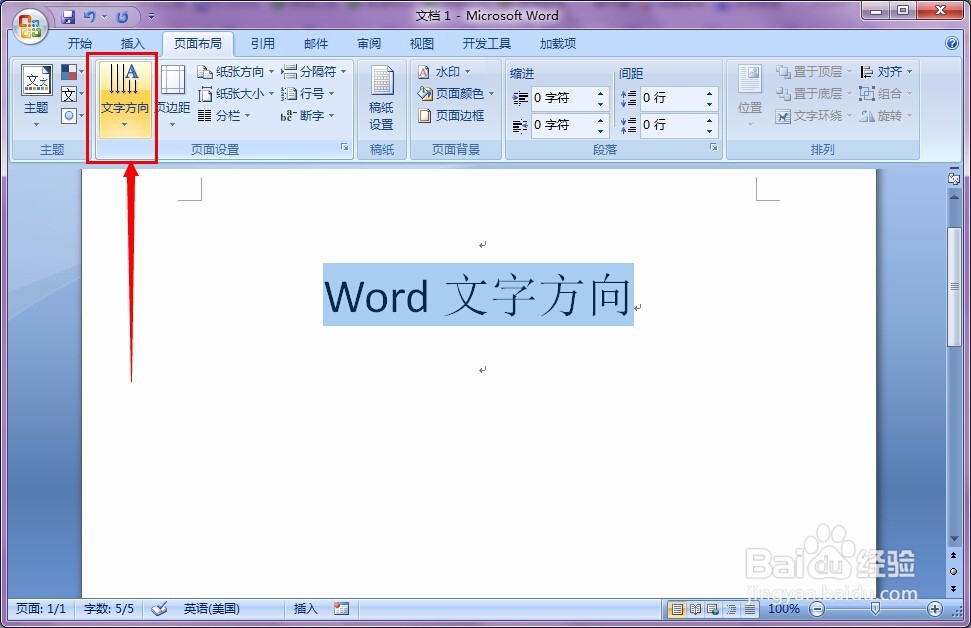The image size is (971, 628).
Task: Open the 水印 watermark dropdown
Action: pos(444,72)
